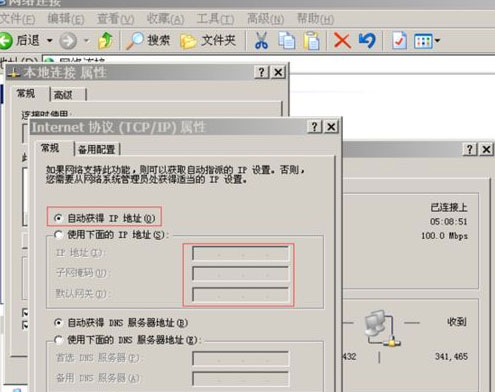Click the 备用 DNS 服务器 input field
495x392 pixels.
pos(240,379)
